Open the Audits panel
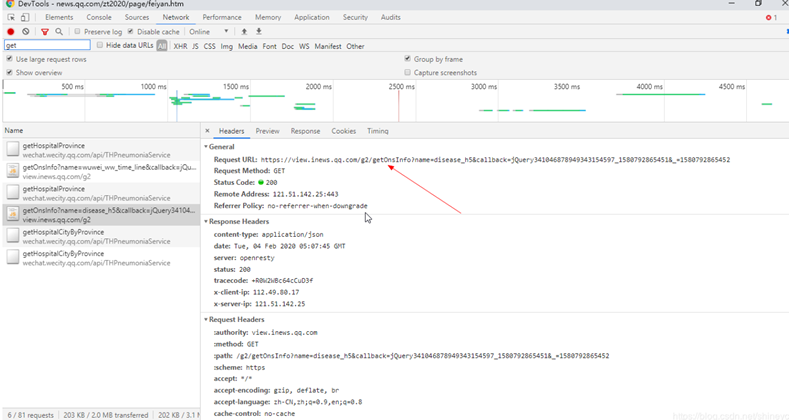 point(390,17)
